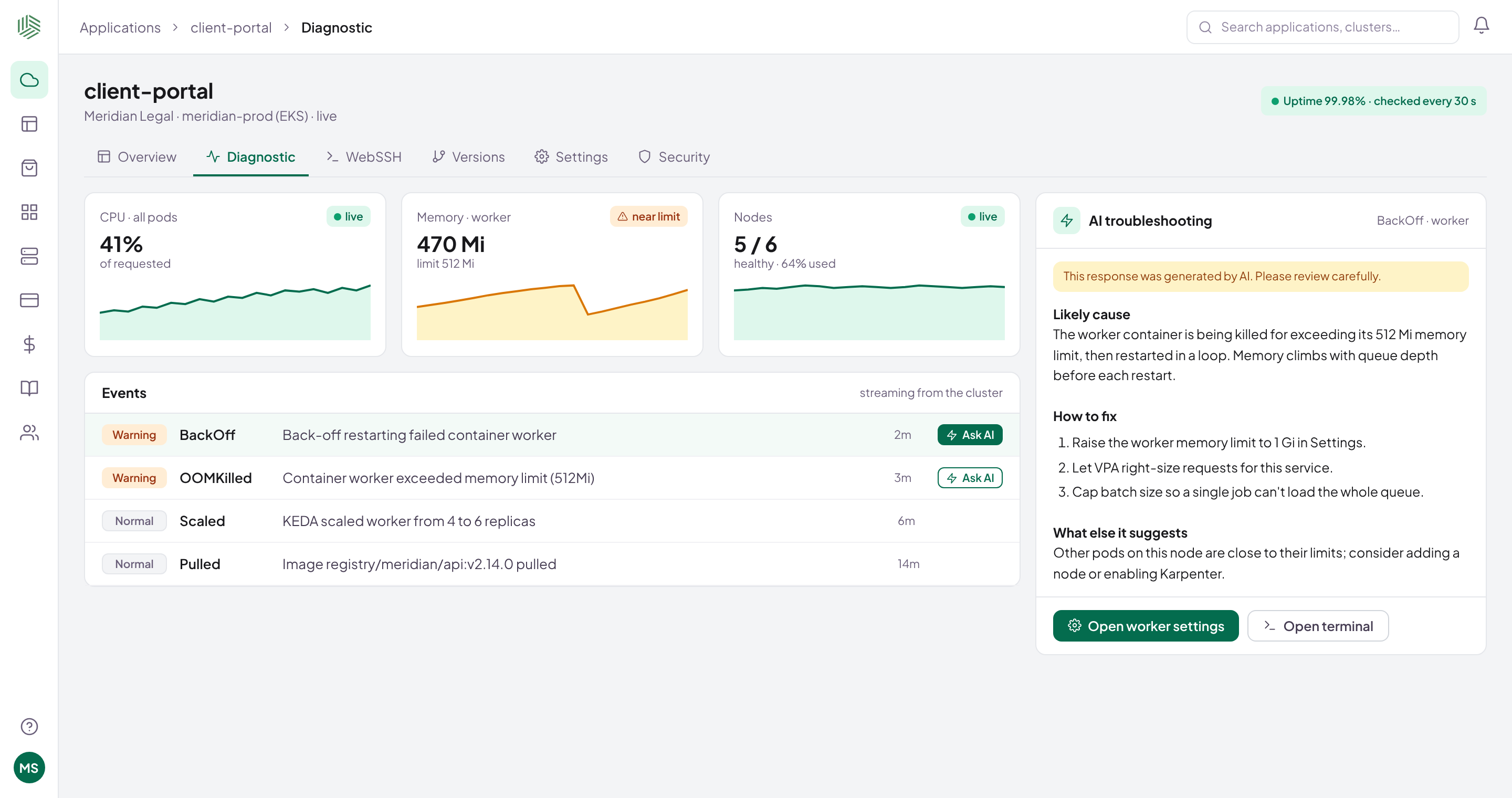Click the Applications breadcrumb link
This screenshot has width=1512, height=798.
pyautogui.click(x=120, y=28)
